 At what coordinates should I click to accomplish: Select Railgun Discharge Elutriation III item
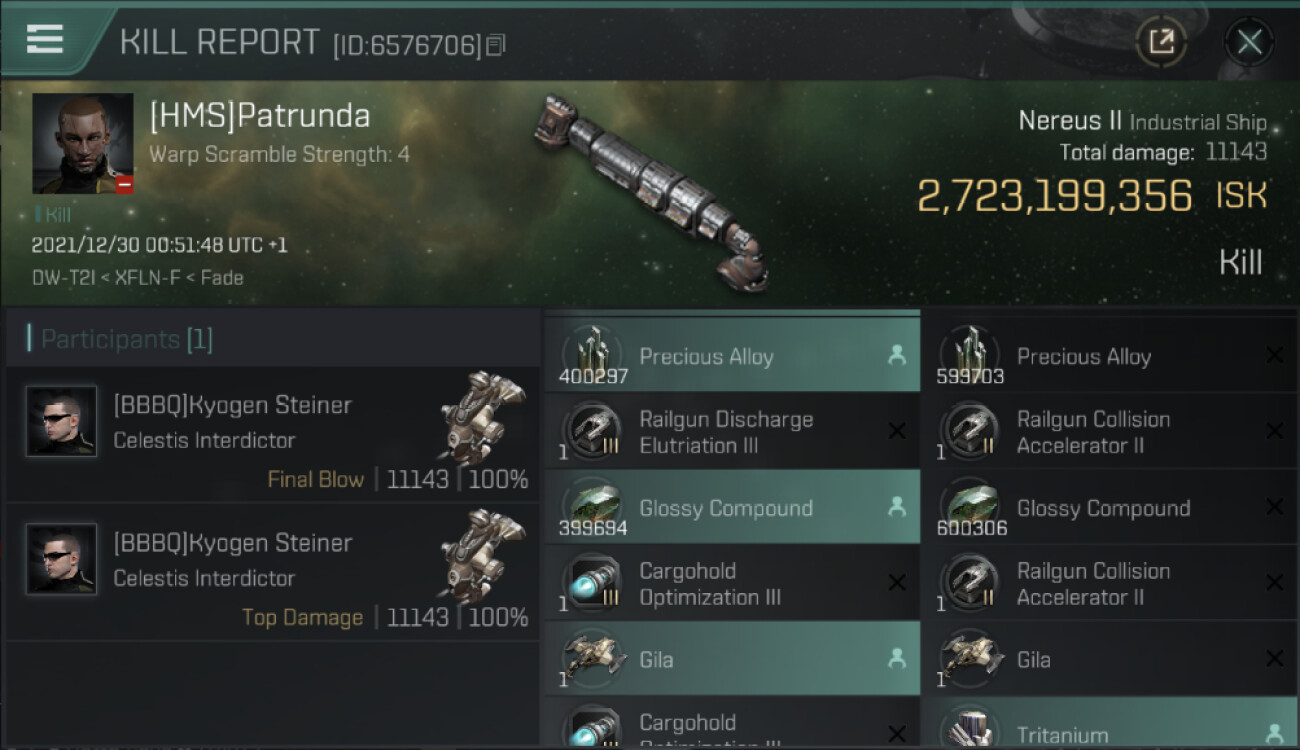pyautogui.click(x=732, y=432)
